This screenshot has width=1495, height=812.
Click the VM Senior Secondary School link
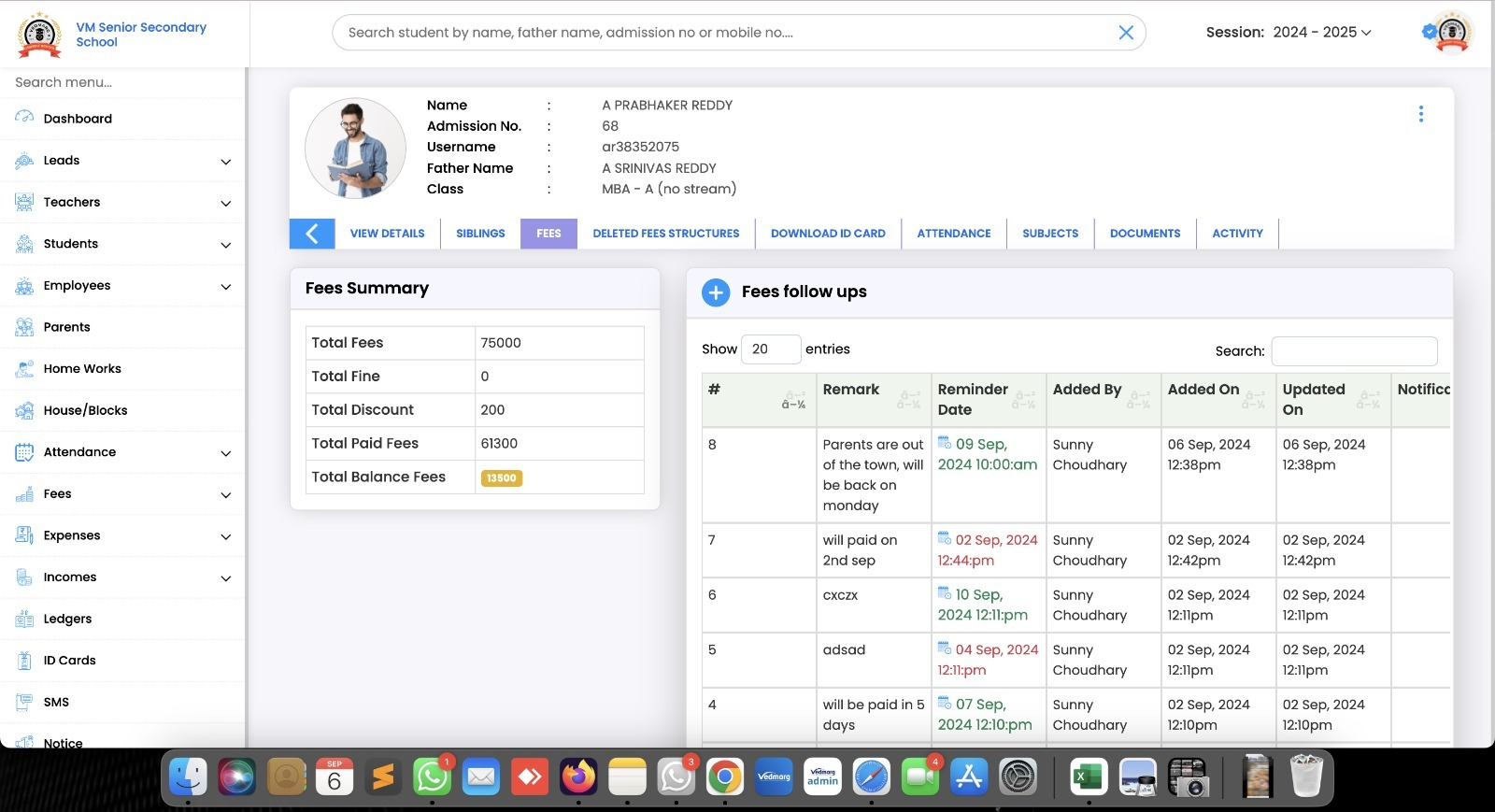pyautogui.click(x=141, y=35)
